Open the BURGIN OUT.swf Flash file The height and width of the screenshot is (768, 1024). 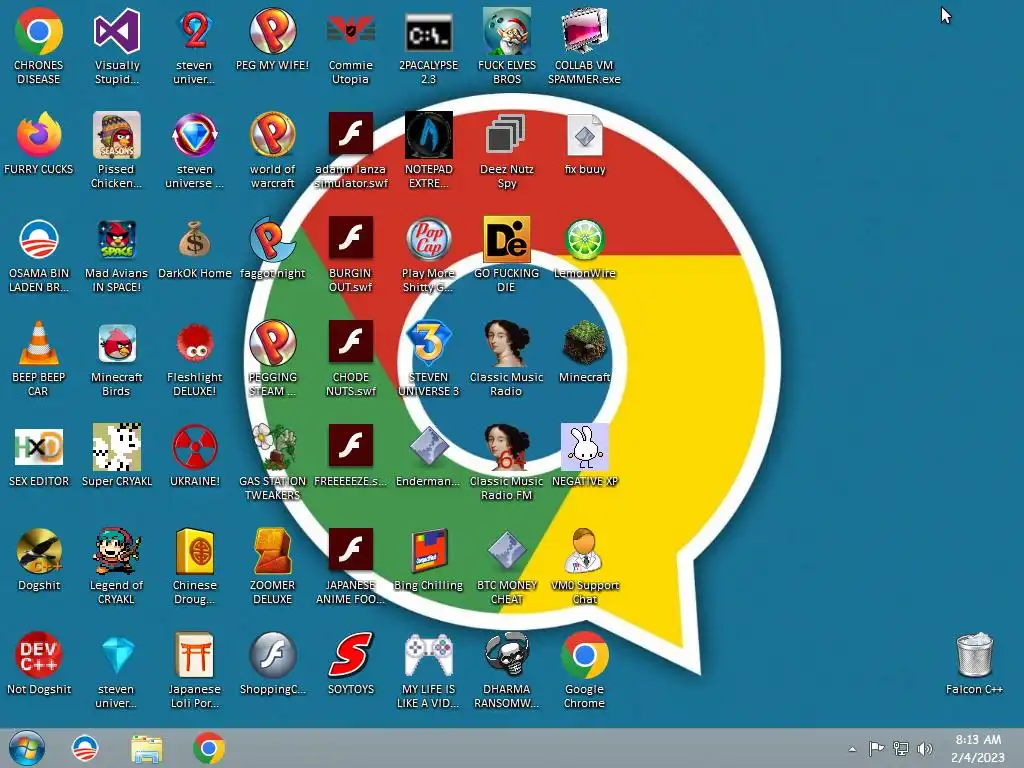pyautogui.click(x=351, y=239)
